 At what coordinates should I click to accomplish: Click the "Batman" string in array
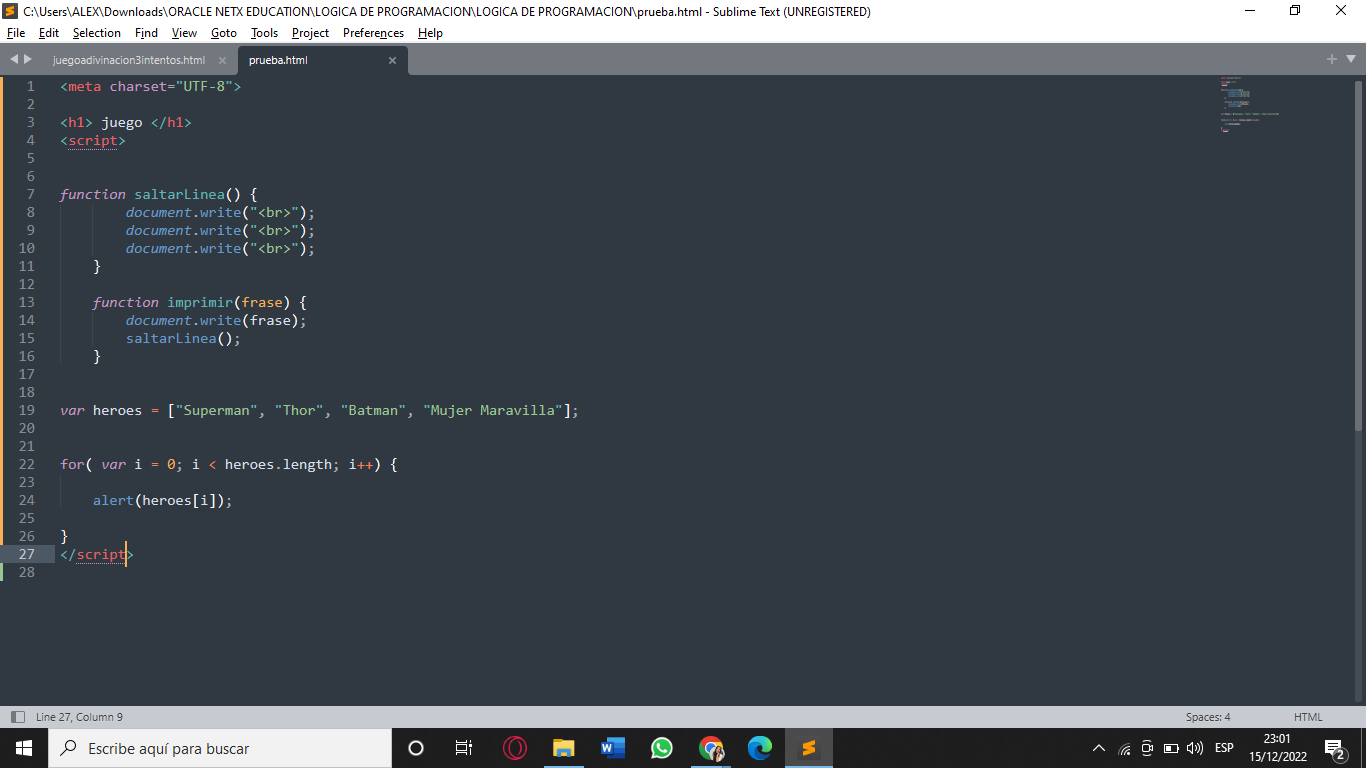click(x=374, y=410)
